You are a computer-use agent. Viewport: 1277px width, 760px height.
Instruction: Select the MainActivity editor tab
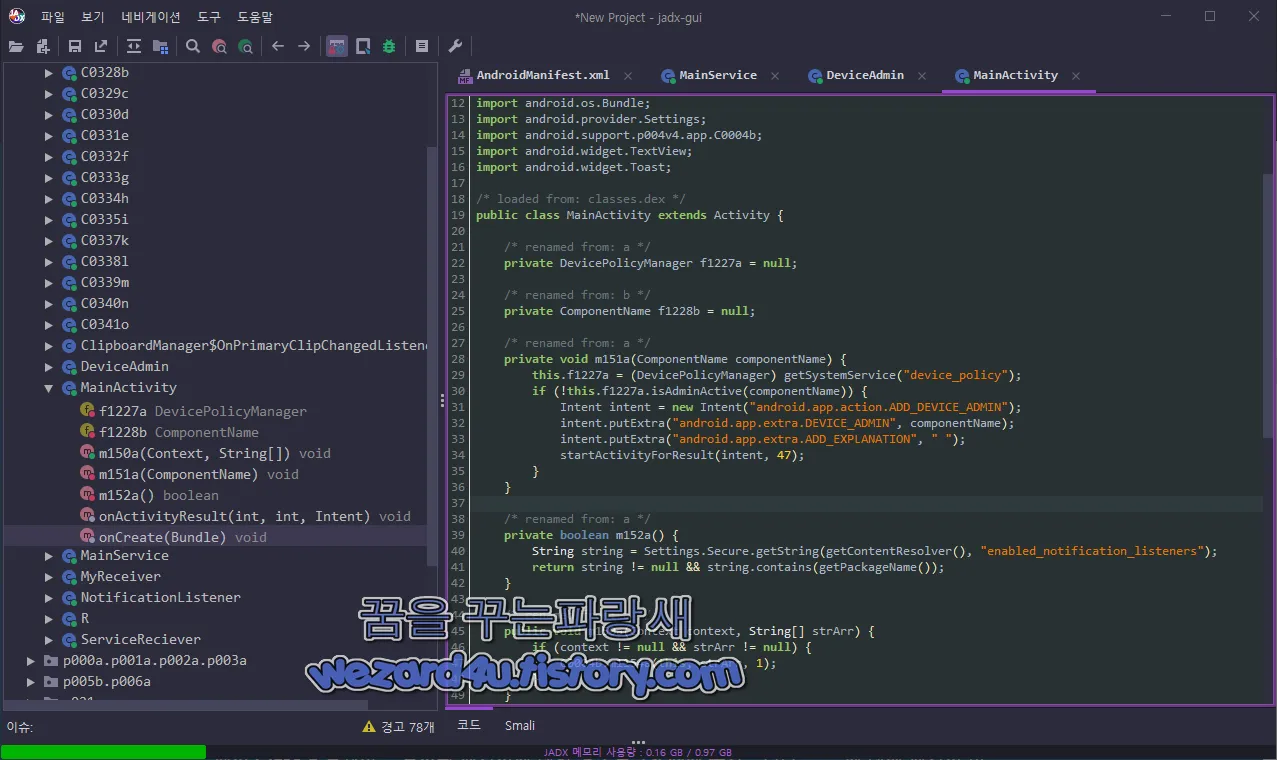pos(1015,75)
